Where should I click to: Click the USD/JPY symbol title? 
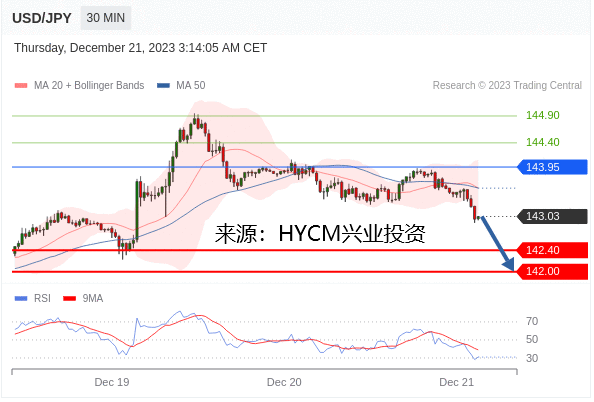tap(42, 18)
